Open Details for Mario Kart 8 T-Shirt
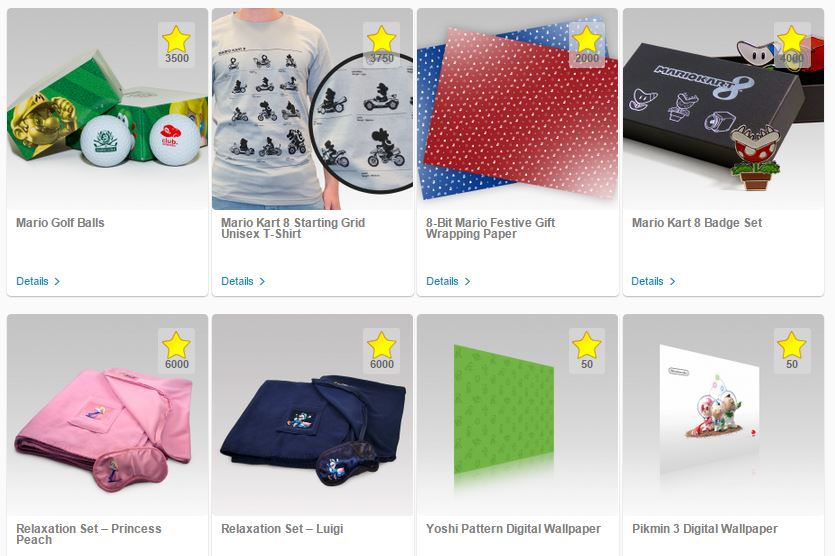The image size is (835, 556). click(243, 281)
